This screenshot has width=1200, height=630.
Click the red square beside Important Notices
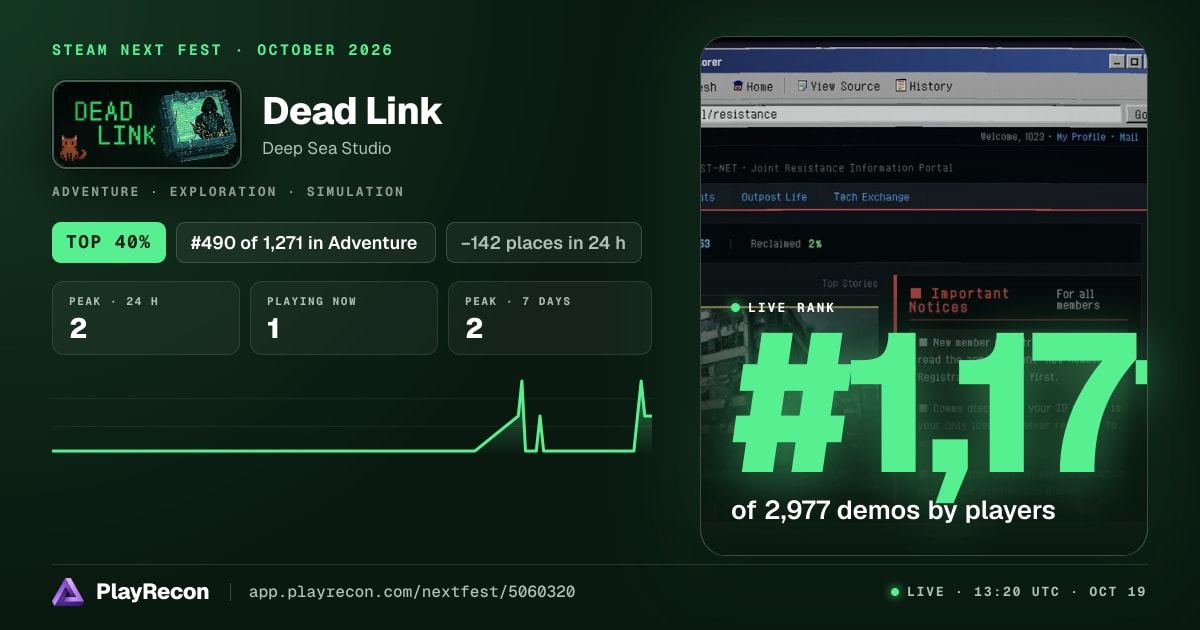[x=915, y=294]
